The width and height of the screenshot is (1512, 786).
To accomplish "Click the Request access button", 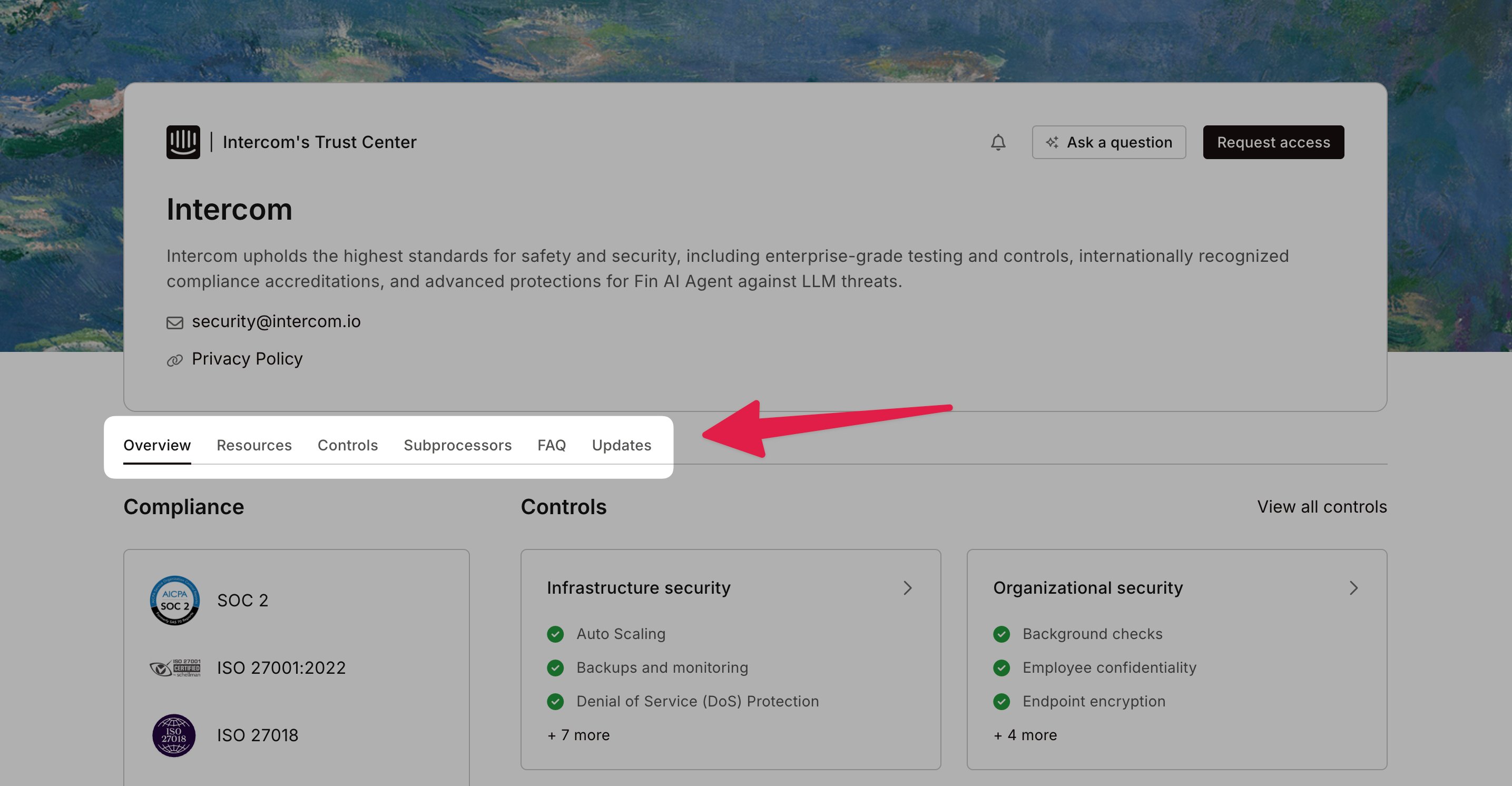I will (1274, 142).
